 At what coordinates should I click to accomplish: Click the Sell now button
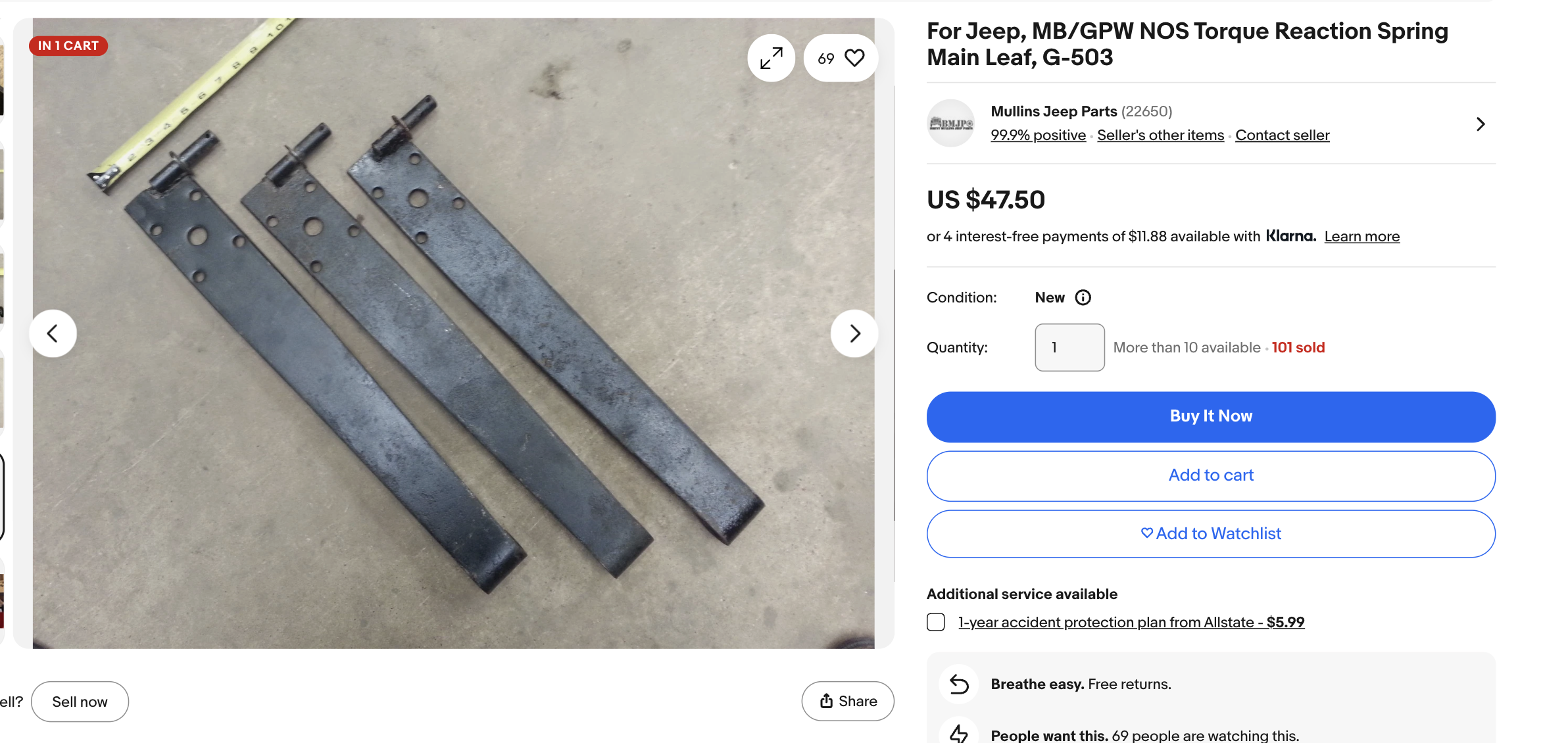click(x=80, y=702)
